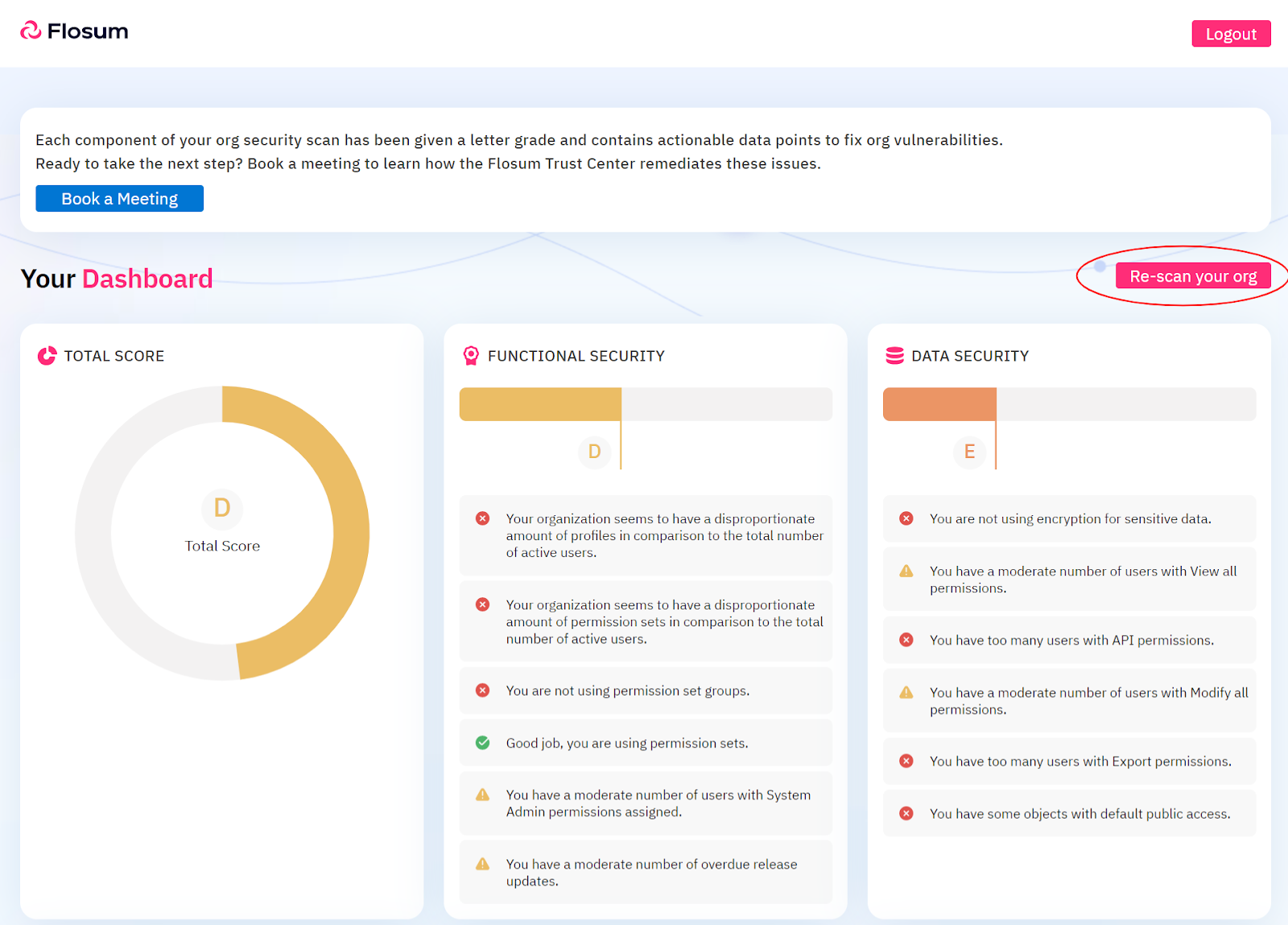1288x925 pixels.
Task: Click red error icon beside API permissions
Action: [906, 640]
